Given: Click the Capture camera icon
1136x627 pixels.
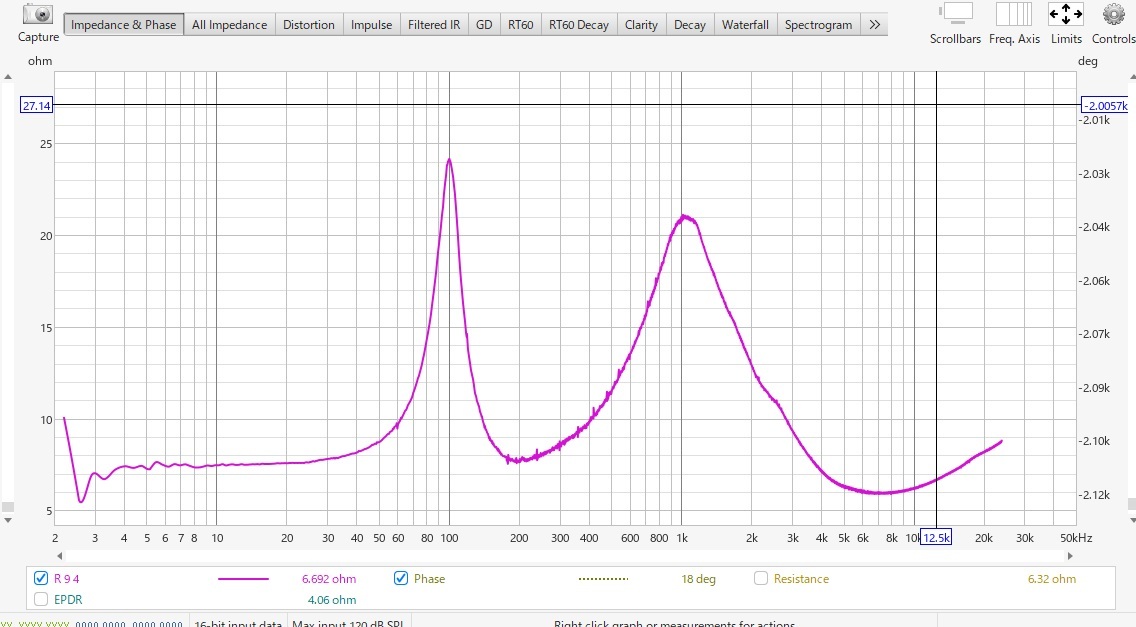Looking at the screenshot, I should coord(38,15).
